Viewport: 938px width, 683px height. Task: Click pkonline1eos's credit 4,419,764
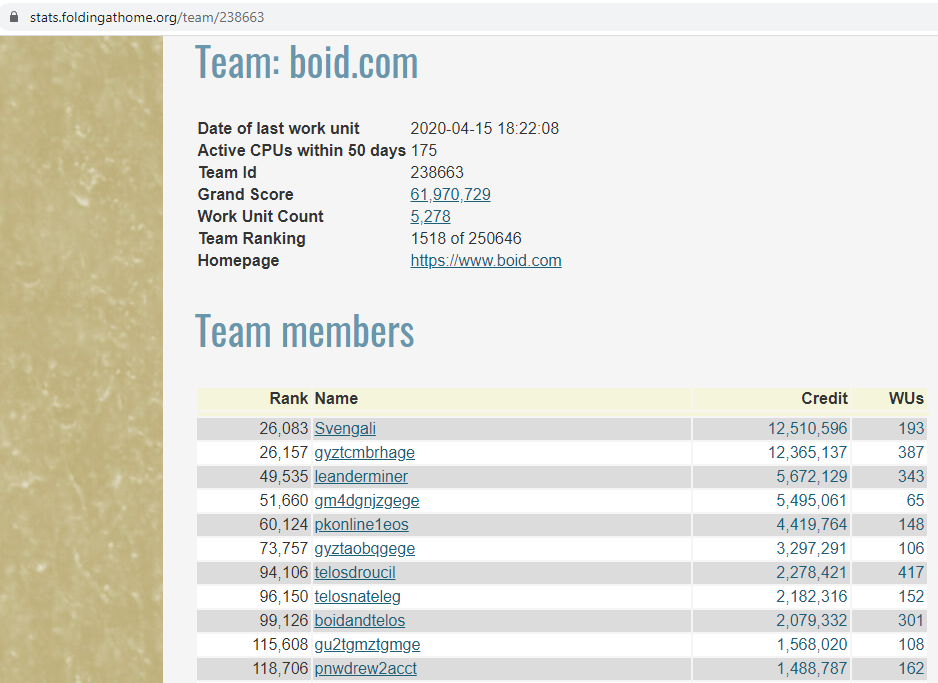pos(812,525)
